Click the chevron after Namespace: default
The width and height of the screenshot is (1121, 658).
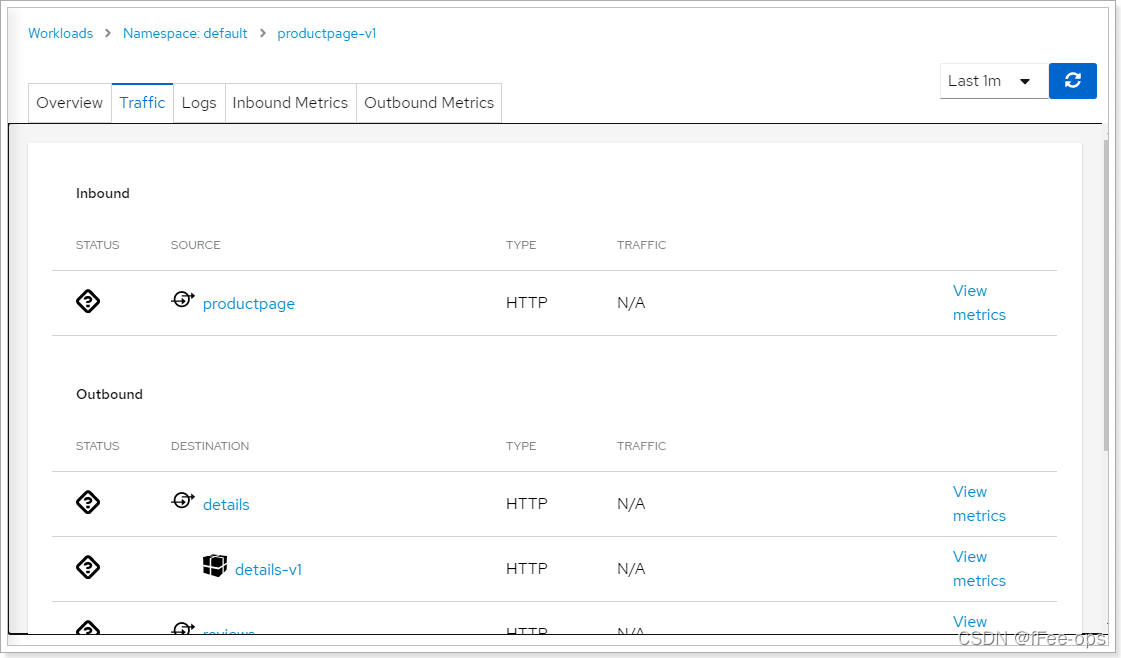262,34
